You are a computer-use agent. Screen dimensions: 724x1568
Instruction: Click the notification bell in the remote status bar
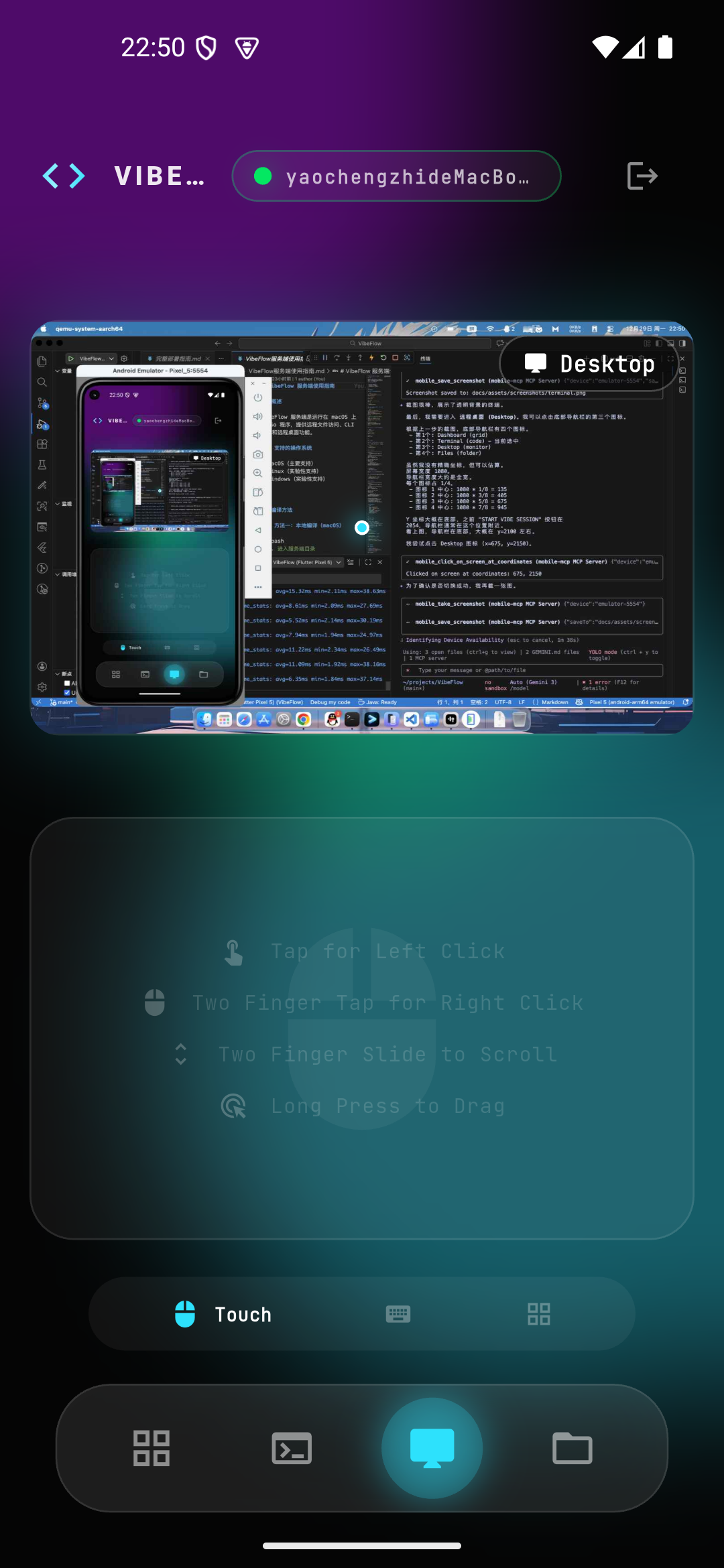[x=686, y=702]
